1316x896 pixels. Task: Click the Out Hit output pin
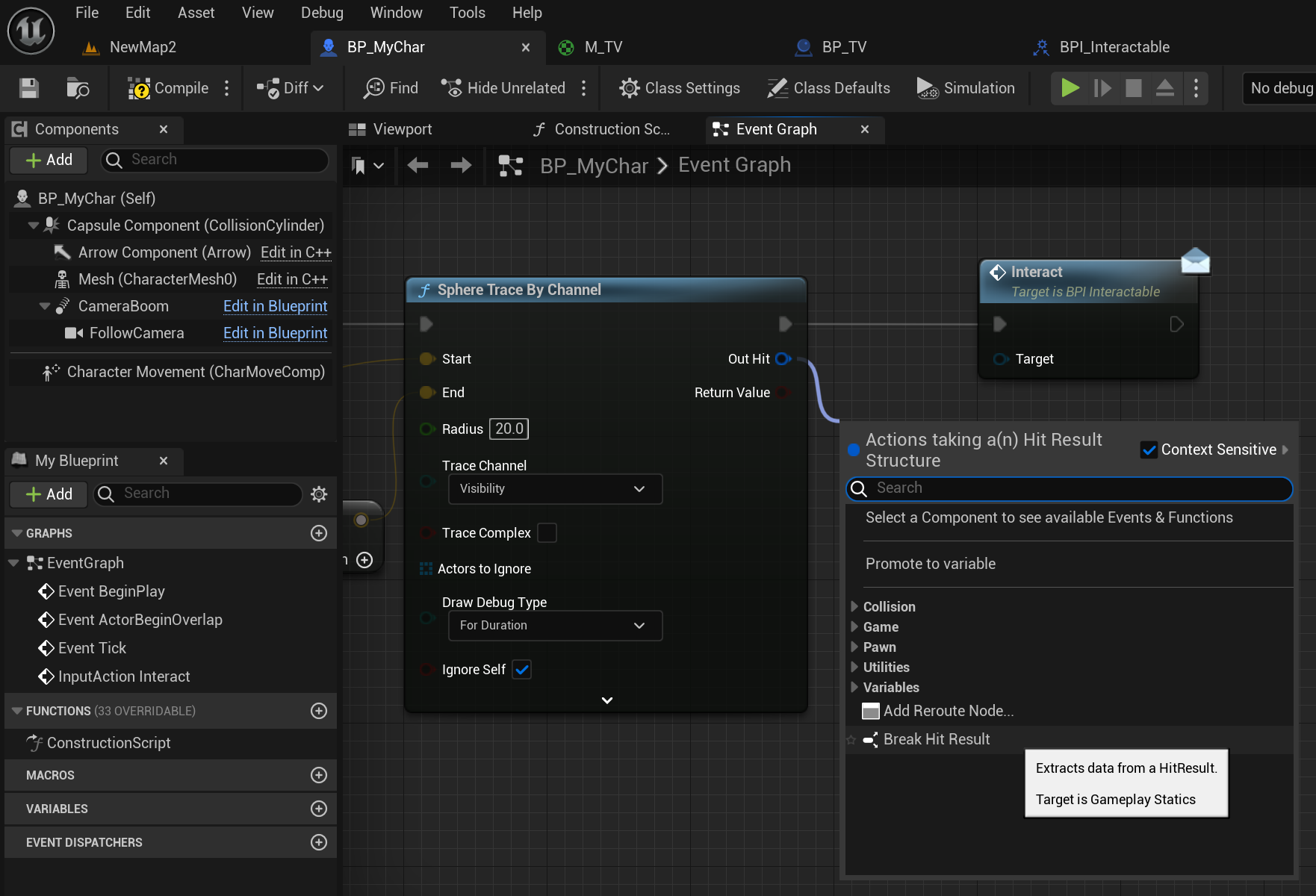[x=783, y=359]
